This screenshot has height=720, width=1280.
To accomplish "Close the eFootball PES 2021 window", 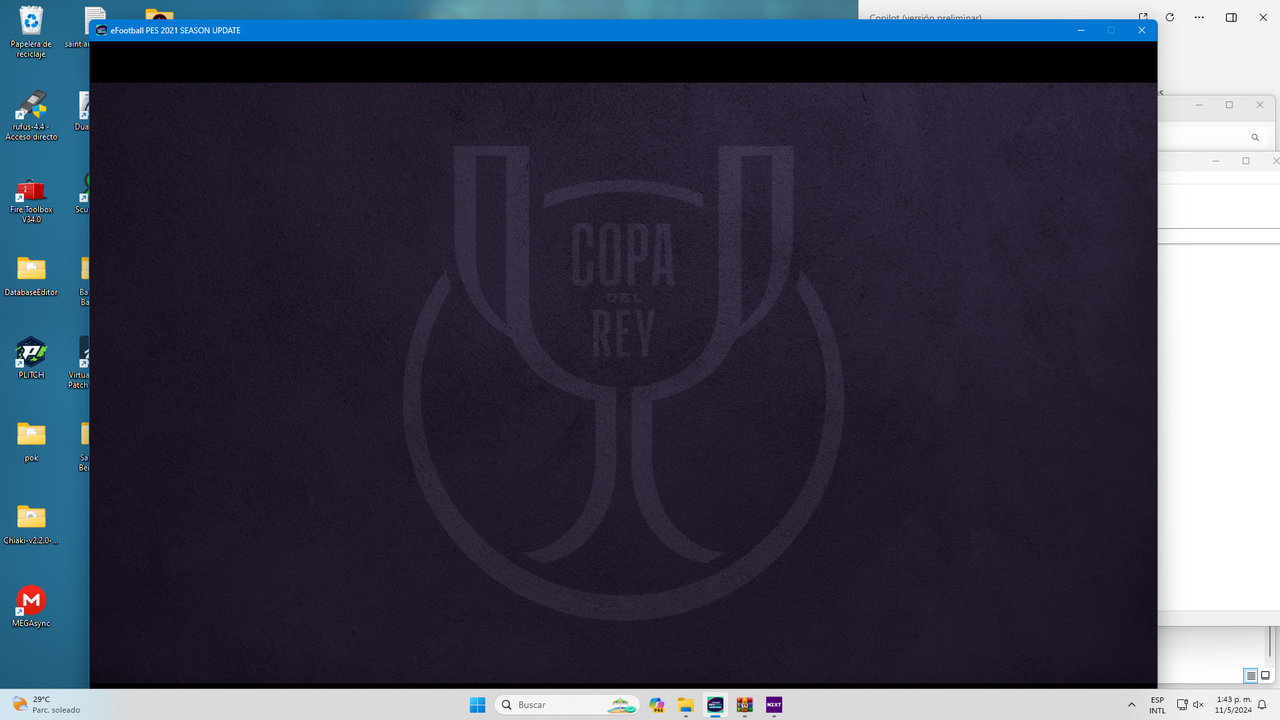I will click(1141, 30).
